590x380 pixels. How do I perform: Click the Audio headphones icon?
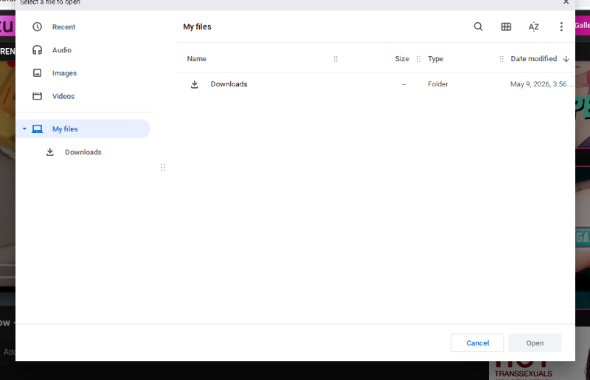click(x=37, y=50)
